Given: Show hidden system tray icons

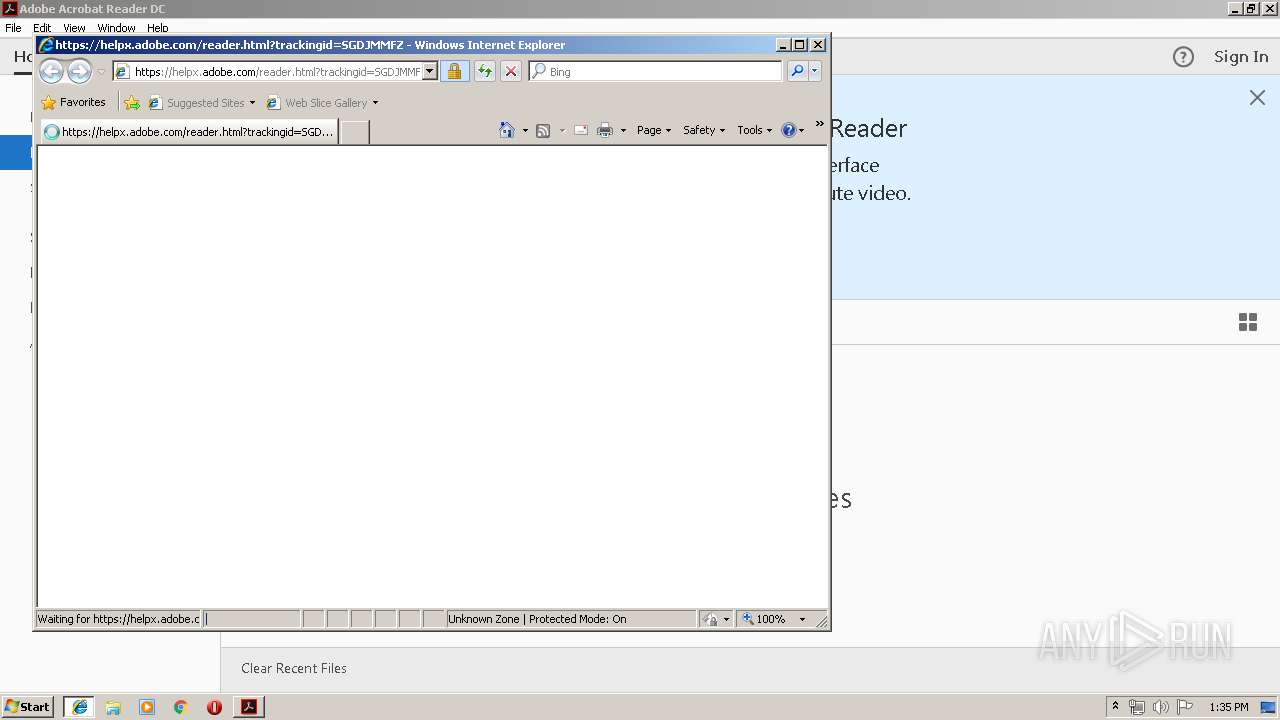Looking at the screenshot, I should 1115,707.
